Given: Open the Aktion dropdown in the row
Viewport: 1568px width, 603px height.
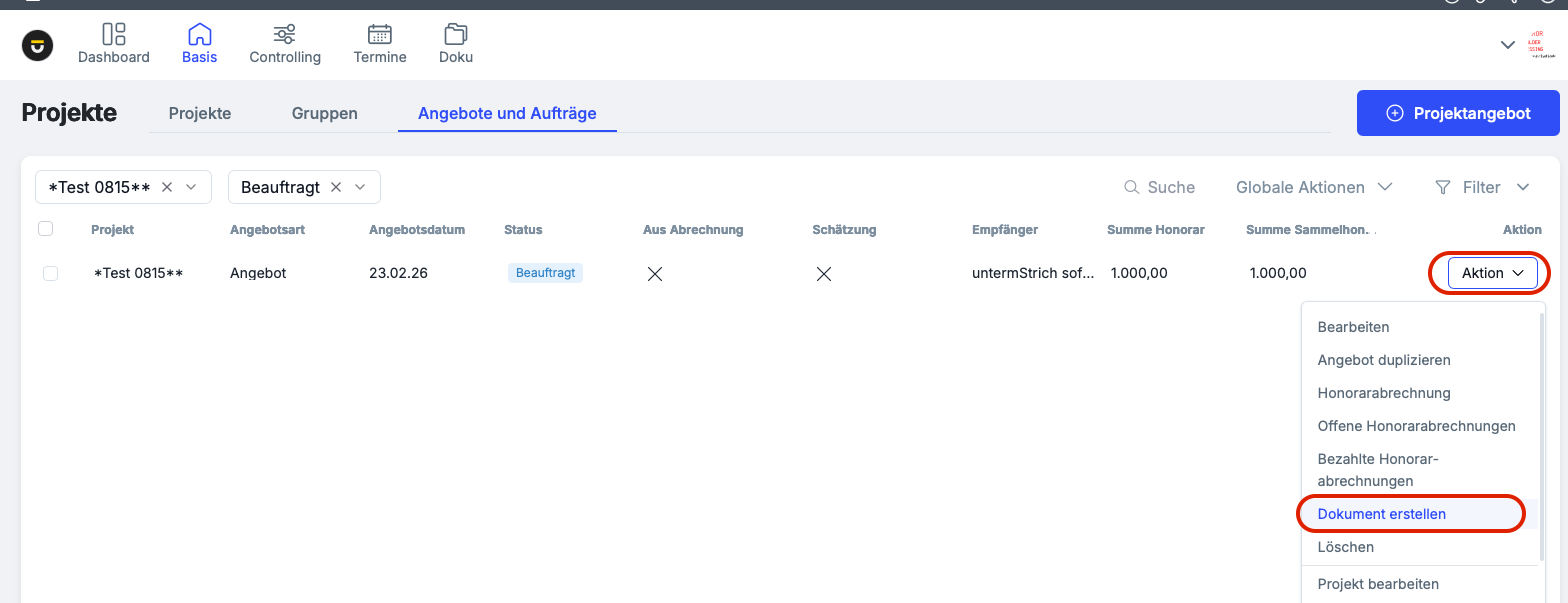Looking at the screenshot, I should tap(1492, 273).
